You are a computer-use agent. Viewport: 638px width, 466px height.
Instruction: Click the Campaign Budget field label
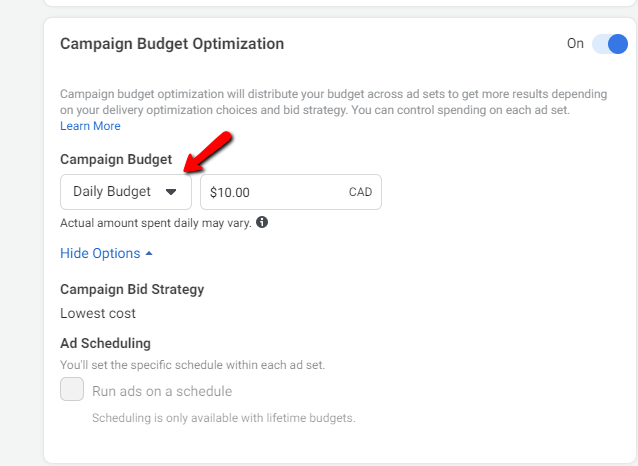[116, 159]
